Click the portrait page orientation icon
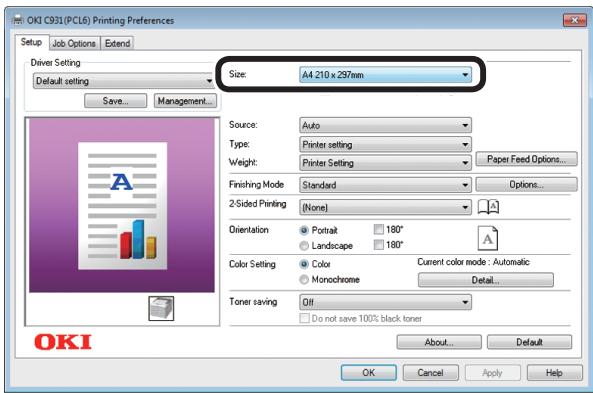593x393 pixels. tap(487, 238)
